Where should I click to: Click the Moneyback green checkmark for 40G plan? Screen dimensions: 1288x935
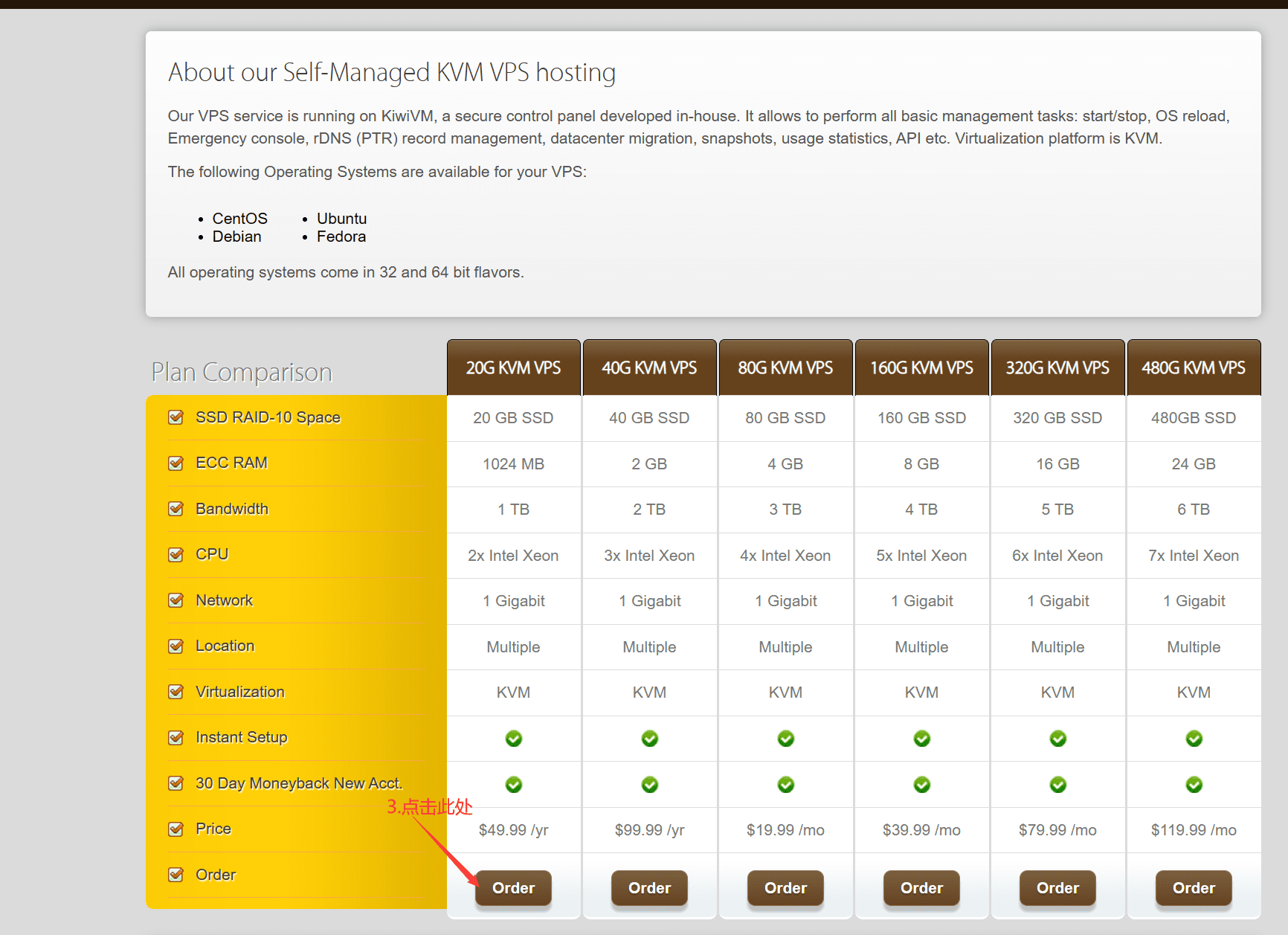click(x=650, y=785)
